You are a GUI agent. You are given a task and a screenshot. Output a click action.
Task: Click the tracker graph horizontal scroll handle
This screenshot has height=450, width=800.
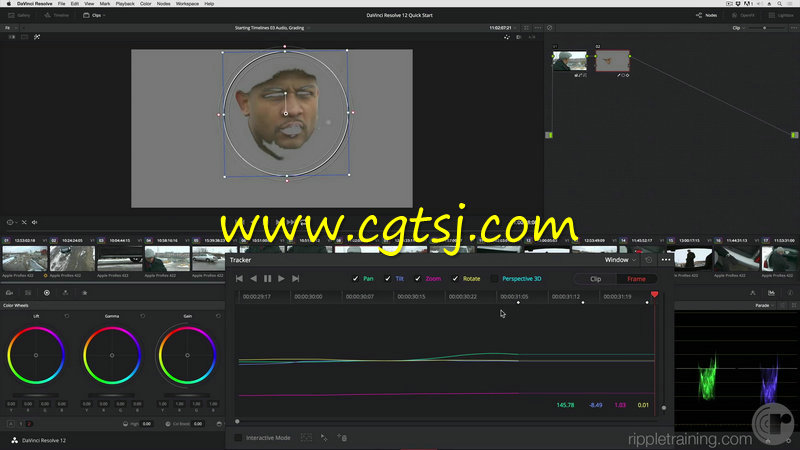237,421
